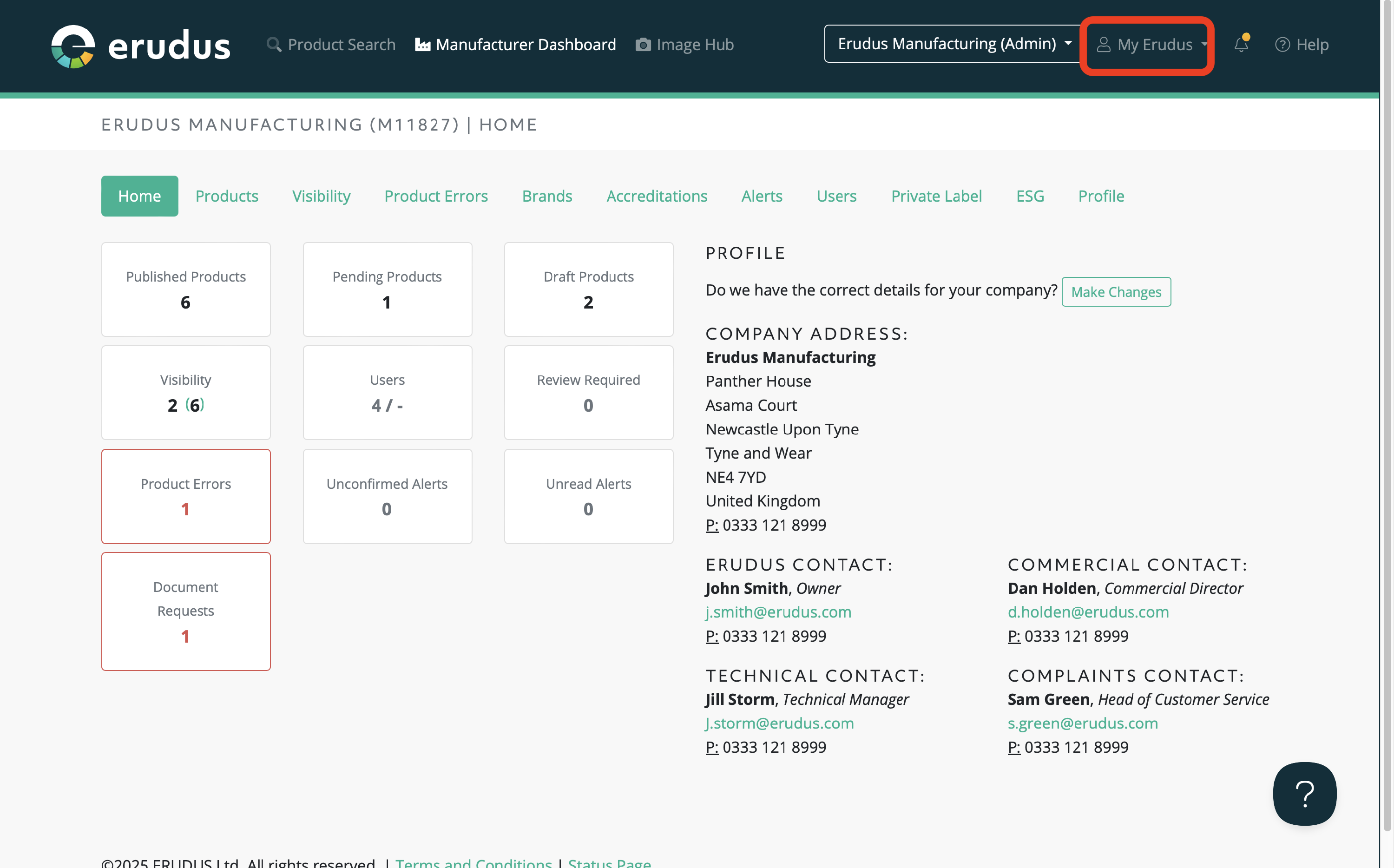Switch to the Products tab
Screen dimensions: 1394x868
point(227,196)
